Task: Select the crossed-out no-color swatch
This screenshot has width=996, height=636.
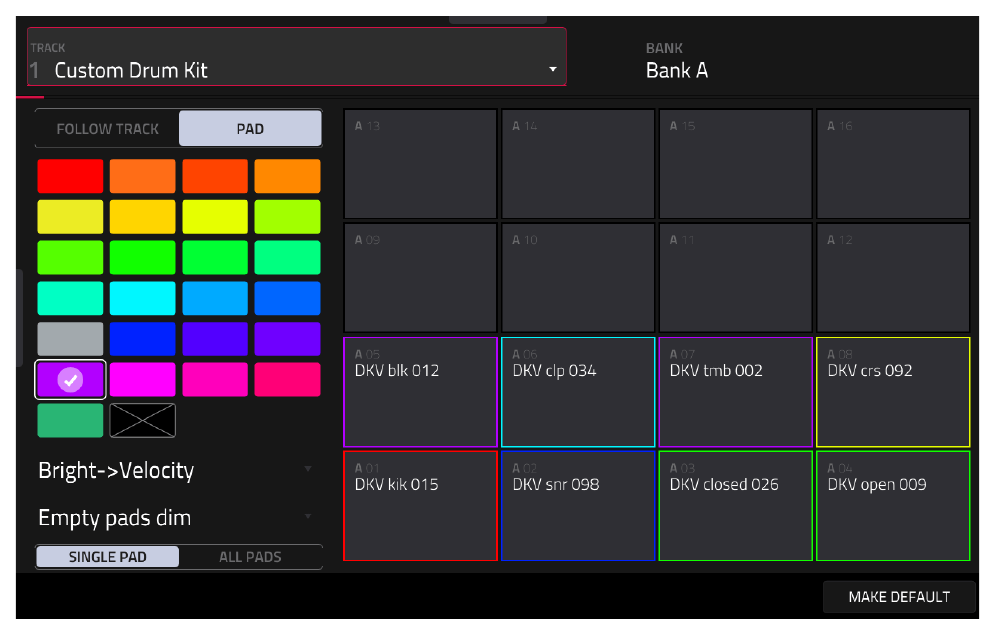Action: (142, 420)
